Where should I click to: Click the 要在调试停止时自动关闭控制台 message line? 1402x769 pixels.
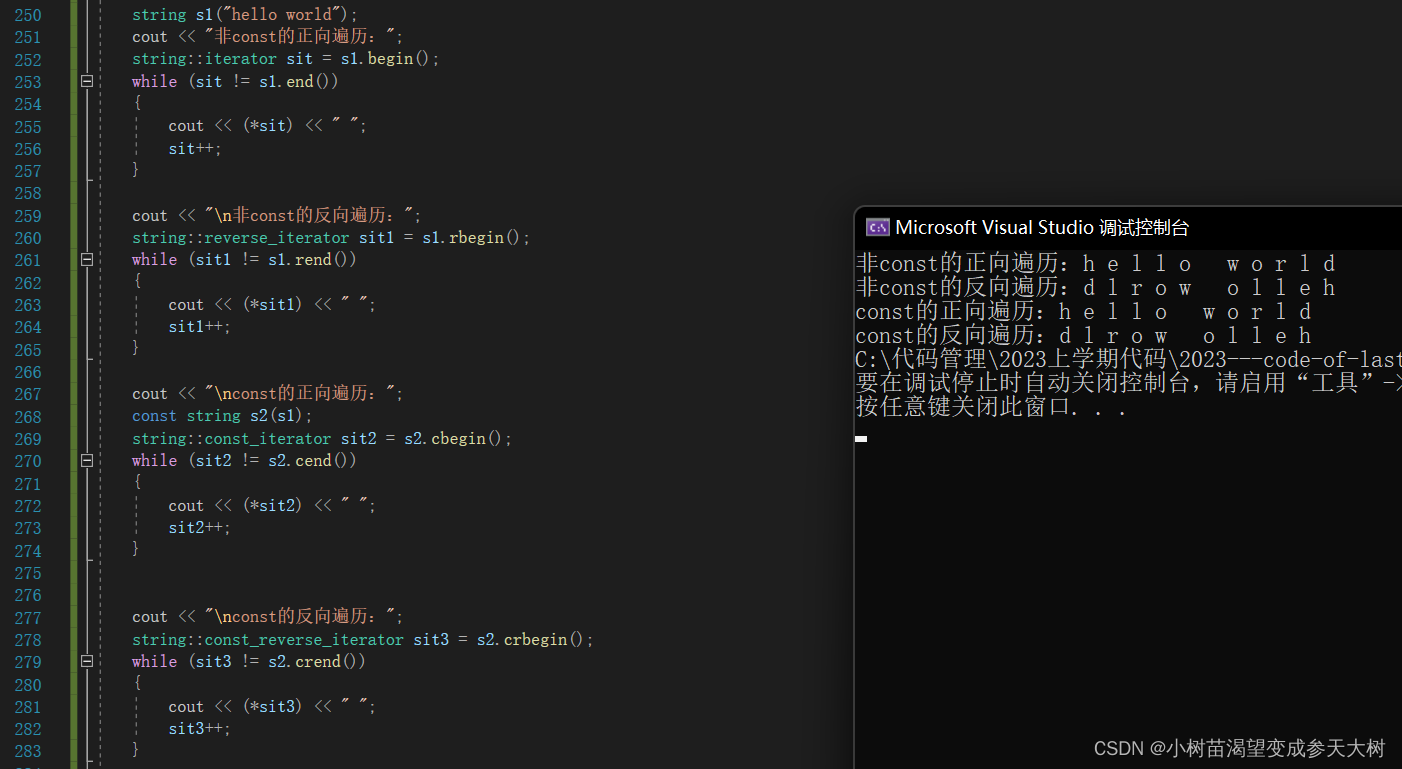1129,384
